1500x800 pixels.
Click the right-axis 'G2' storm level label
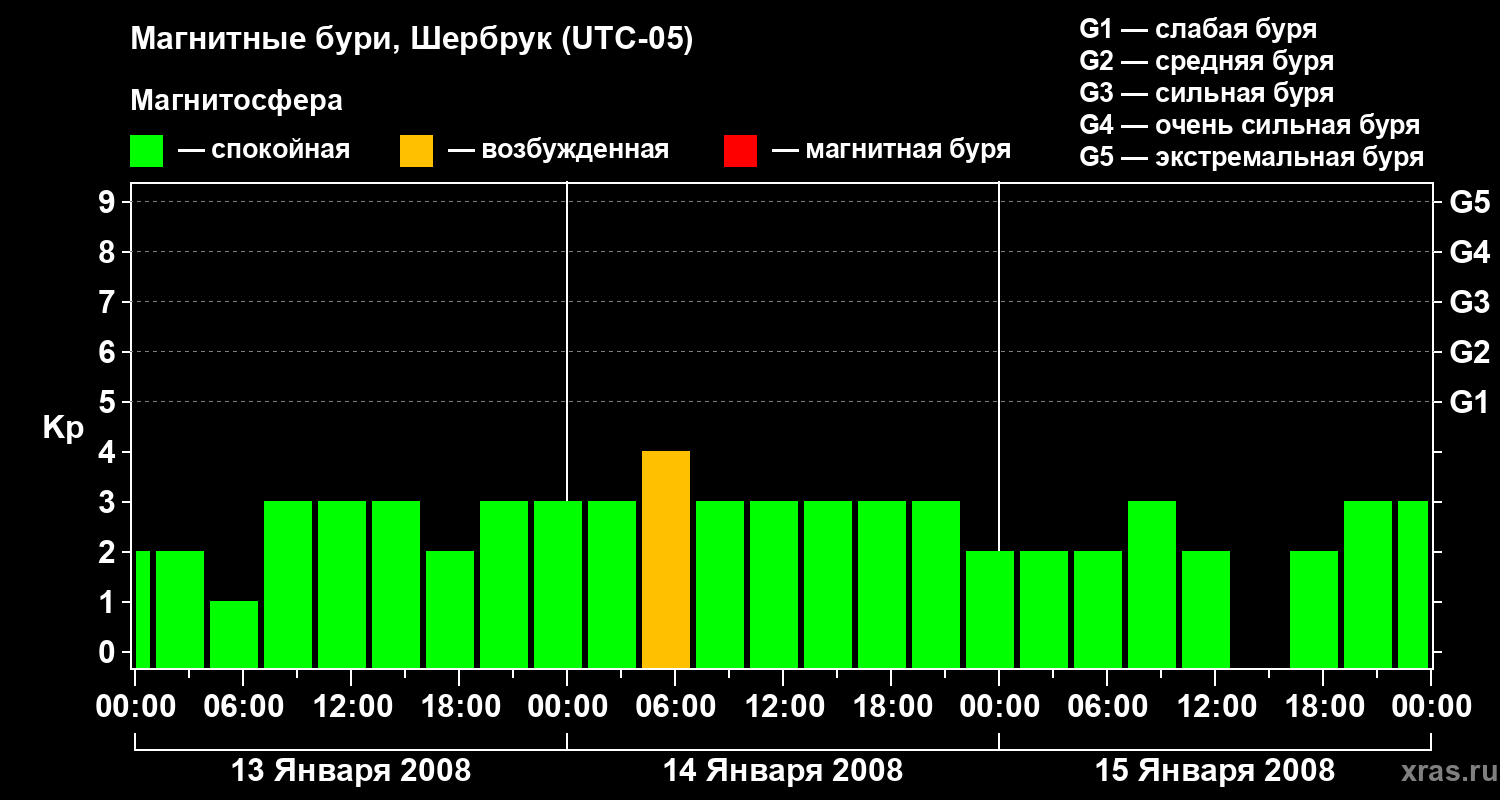click(x=1470, y=352)
